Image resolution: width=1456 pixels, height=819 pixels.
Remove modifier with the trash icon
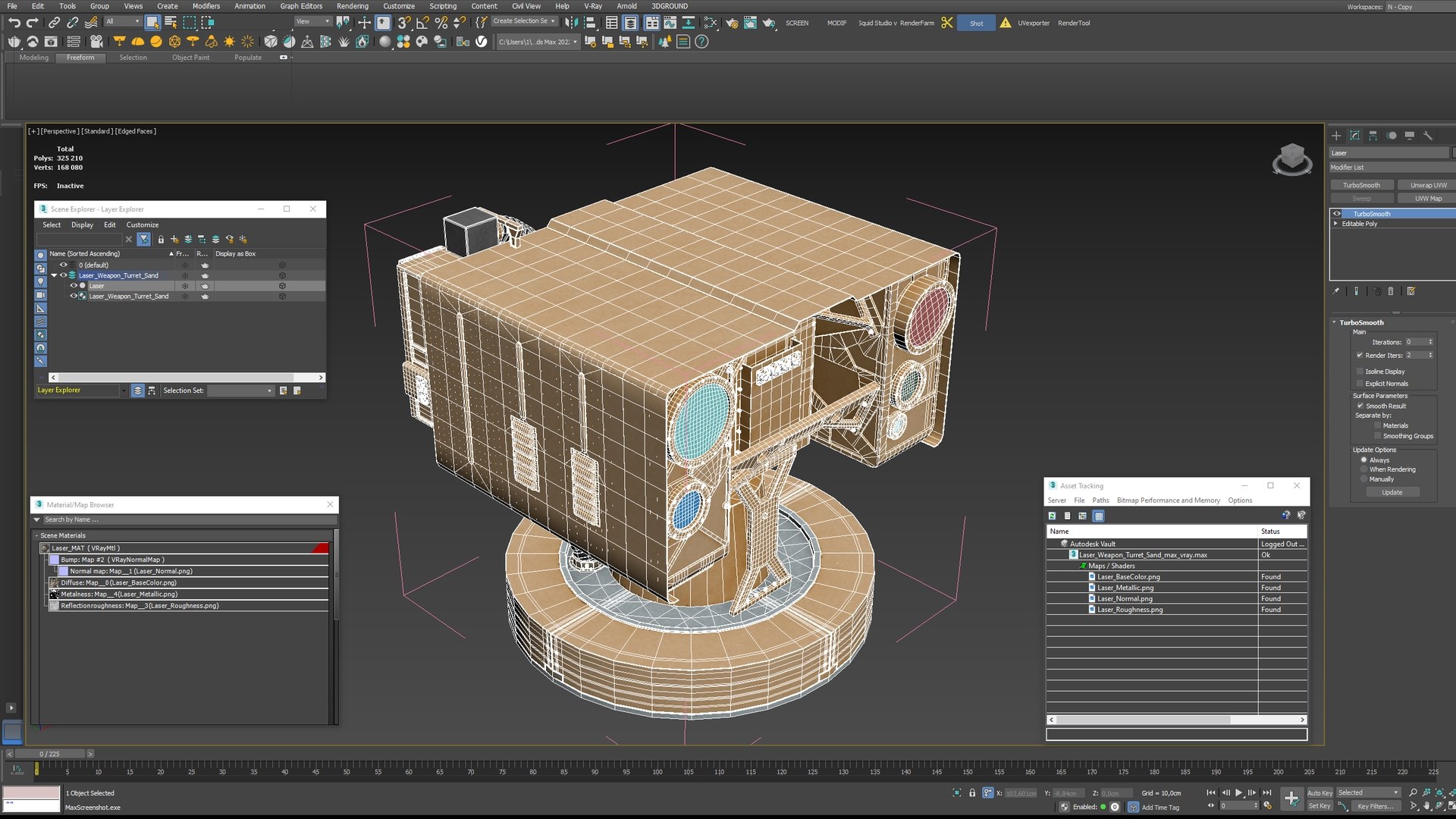click(1391, 291)
